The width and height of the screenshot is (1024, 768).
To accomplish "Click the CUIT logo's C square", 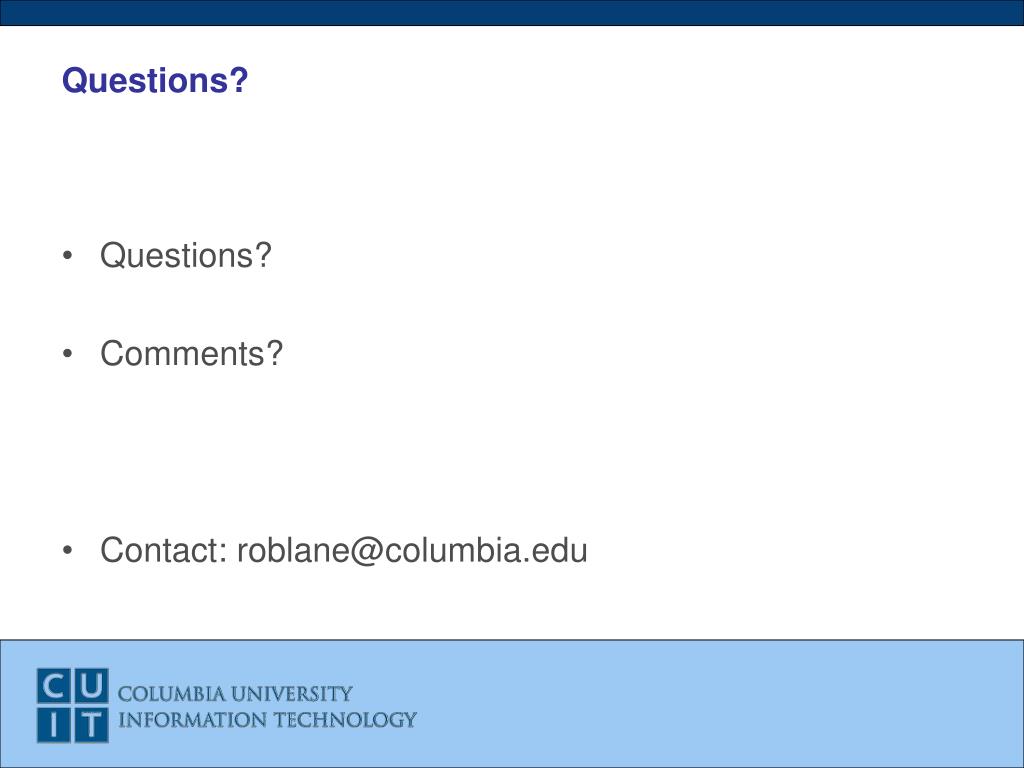I will point(54,686).
